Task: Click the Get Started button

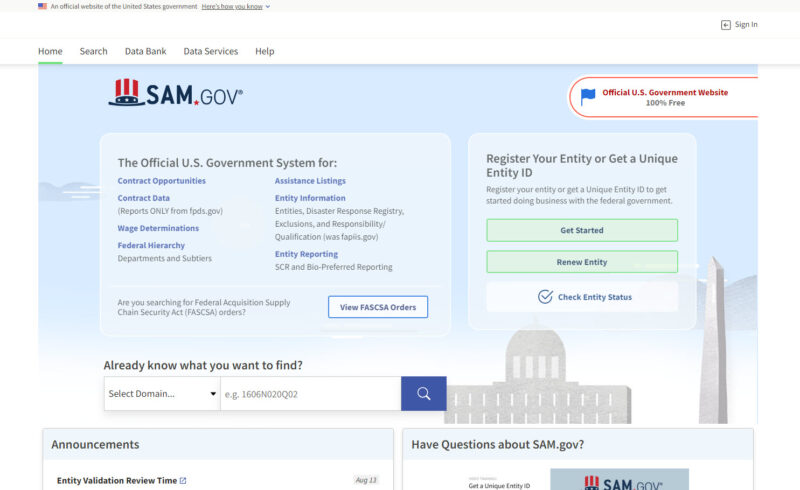Action: click(x=582, y=230)
